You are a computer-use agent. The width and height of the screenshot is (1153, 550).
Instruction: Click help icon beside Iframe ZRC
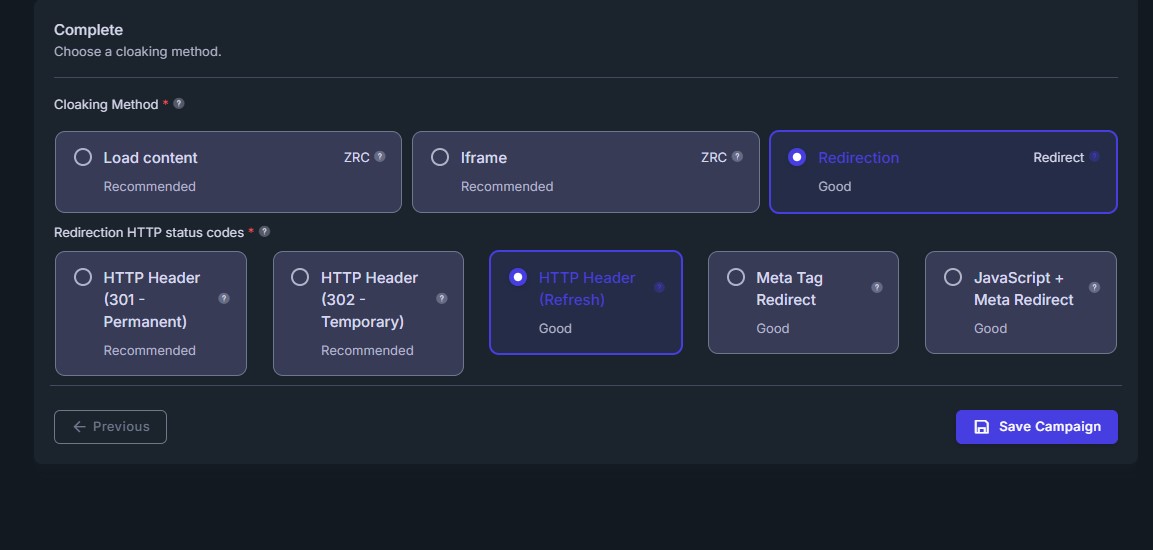tap(737, 157)
